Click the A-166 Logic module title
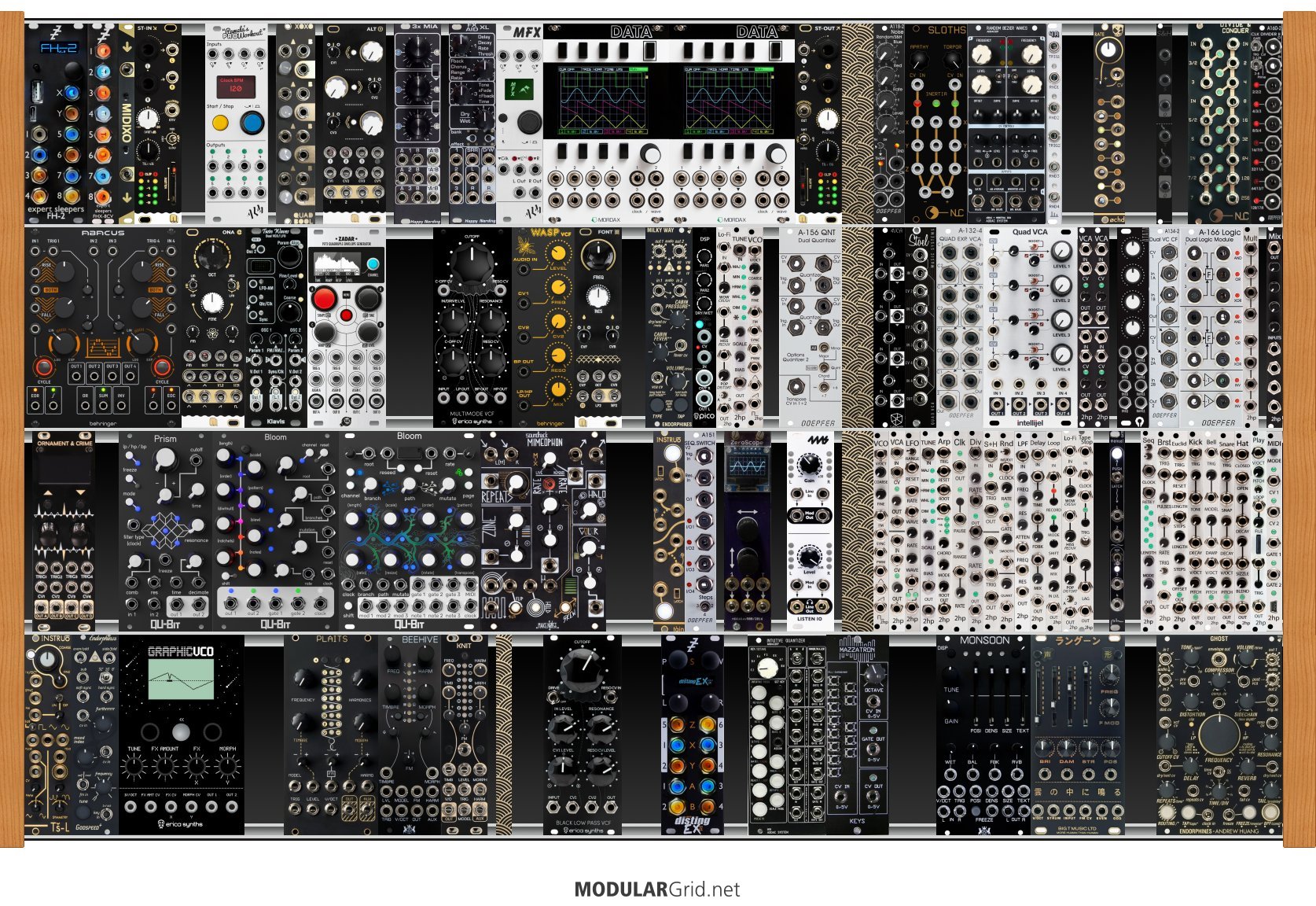The height and width of the screenshot is (906, 1316). [x=1220, y=233]
